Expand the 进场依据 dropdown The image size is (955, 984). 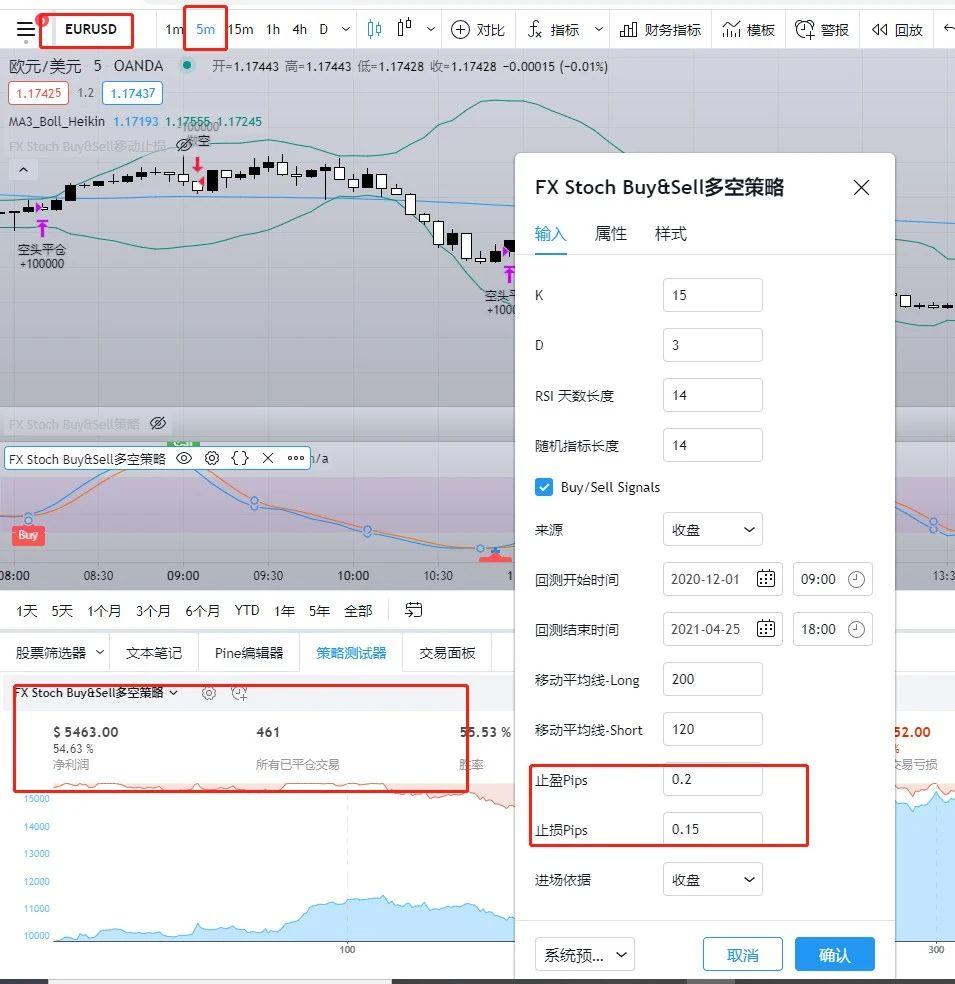[712, 879]
